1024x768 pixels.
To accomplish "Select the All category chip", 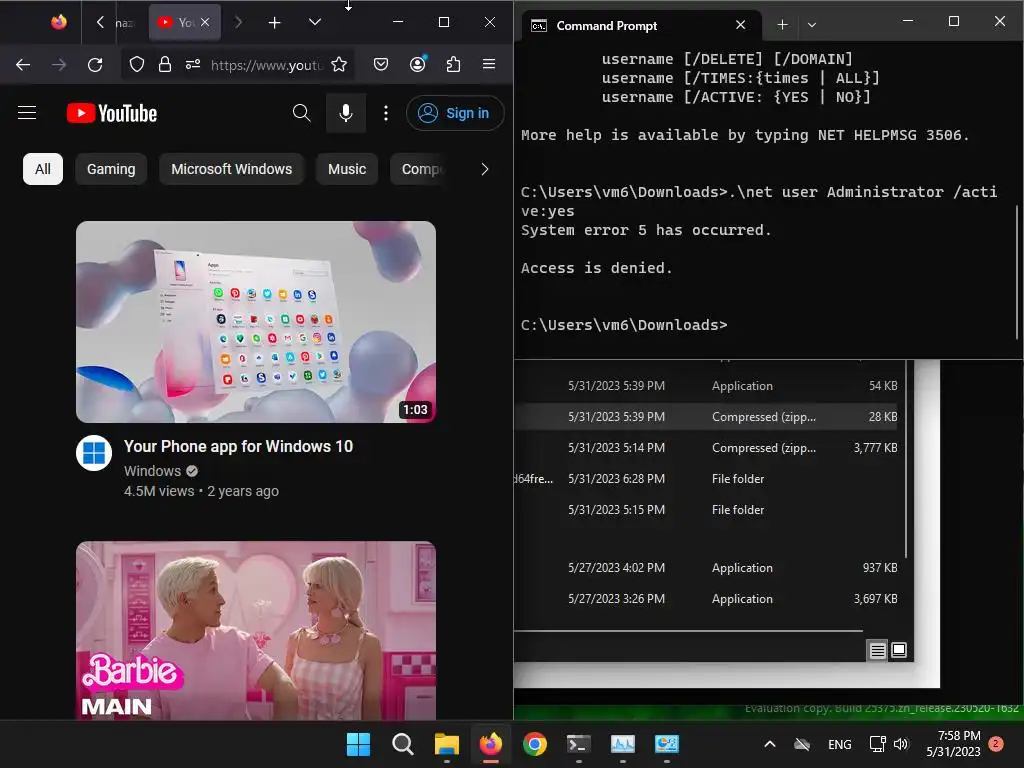I will pyautogui.click(x=42, y=169).
